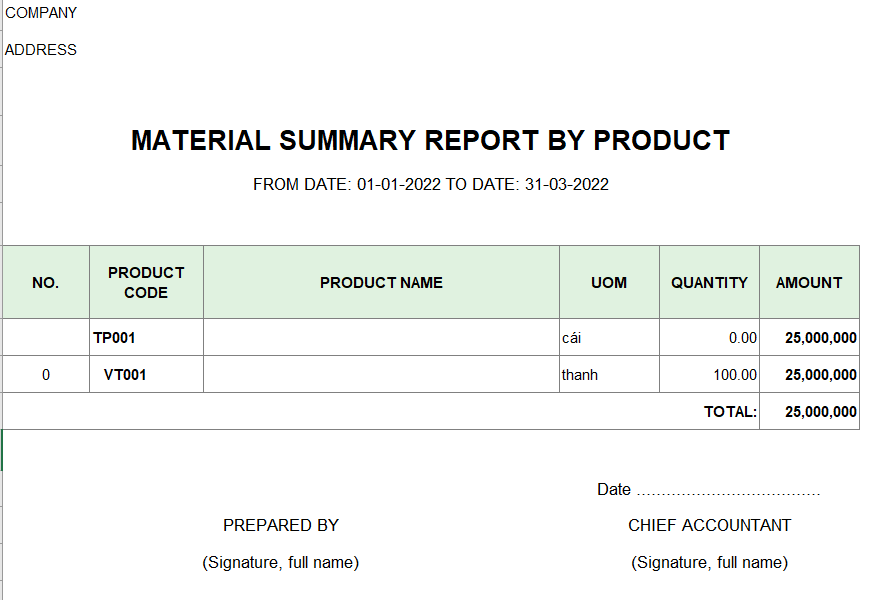The image size is (877, 600).
Task: Select the 100.00 quantity cell
Action: pos(709,375)
